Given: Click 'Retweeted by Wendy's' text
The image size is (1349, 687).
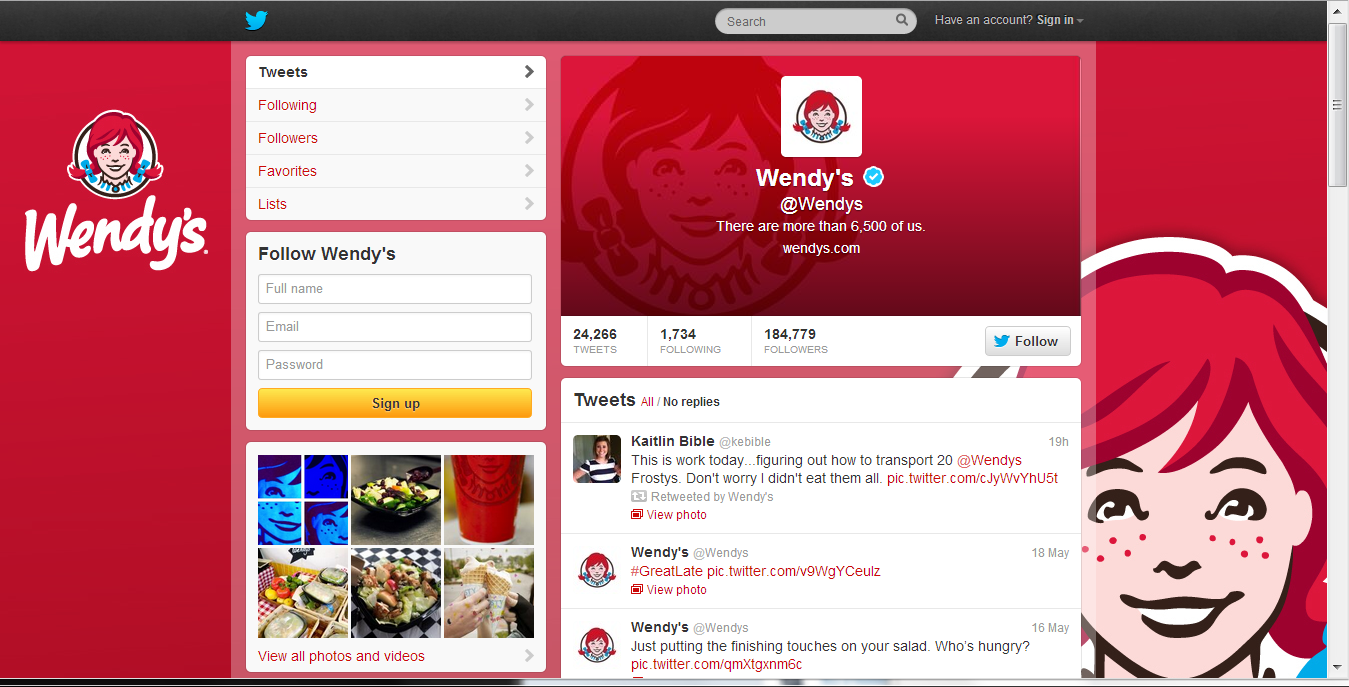Looking at the screenshot, I should 712,496.
